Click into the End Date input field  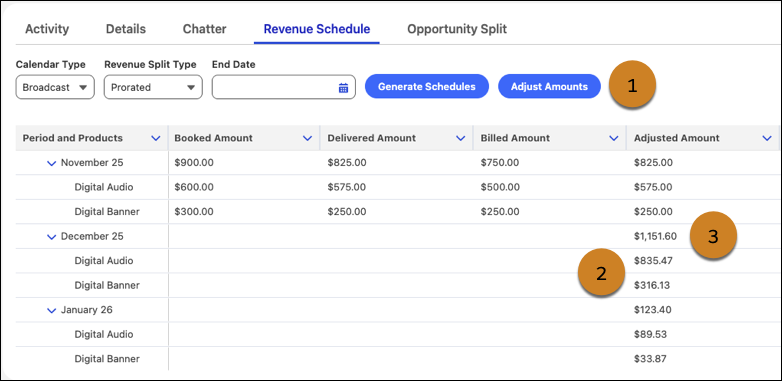[283, 87]
